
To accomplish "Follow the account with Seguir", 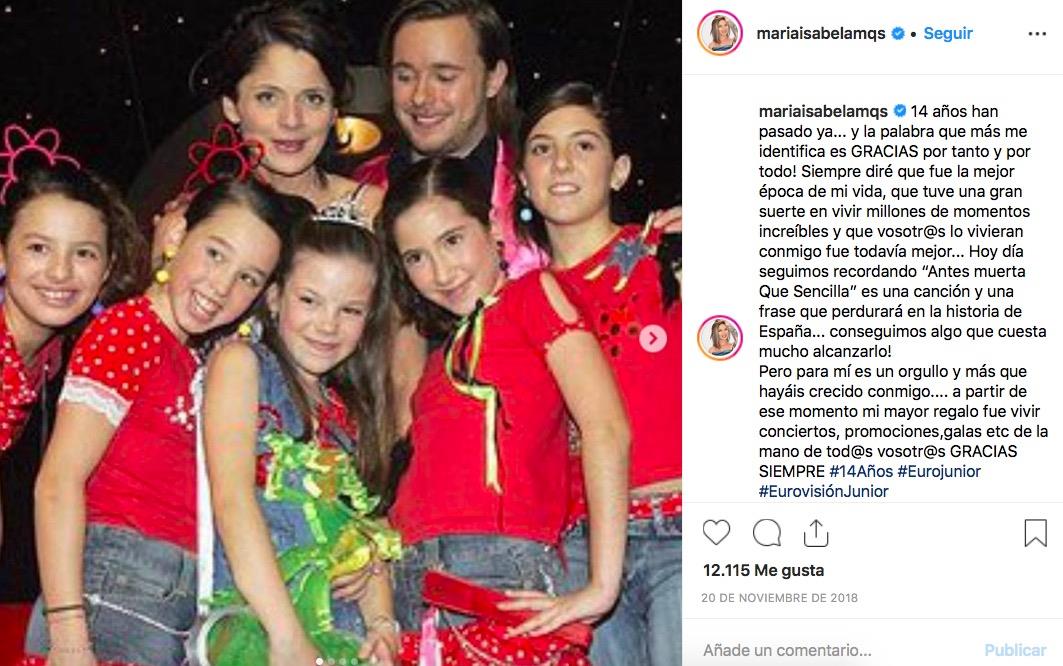I will tap(948, 33).
